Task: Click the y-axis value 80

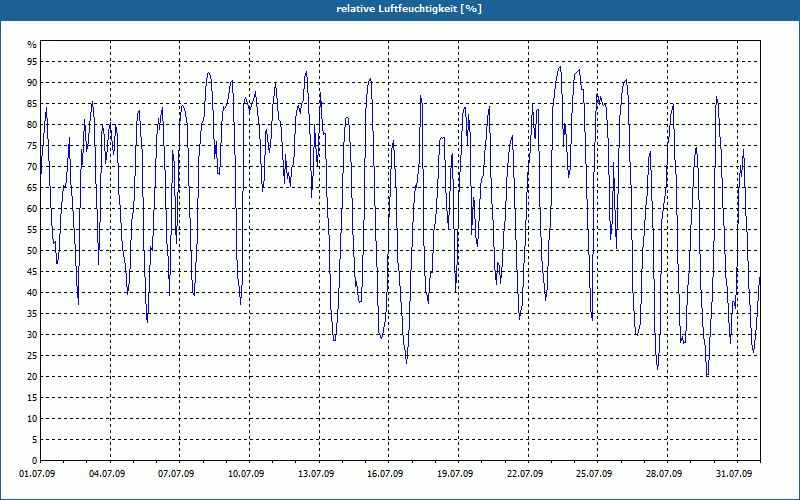Action: pos(32,124)
